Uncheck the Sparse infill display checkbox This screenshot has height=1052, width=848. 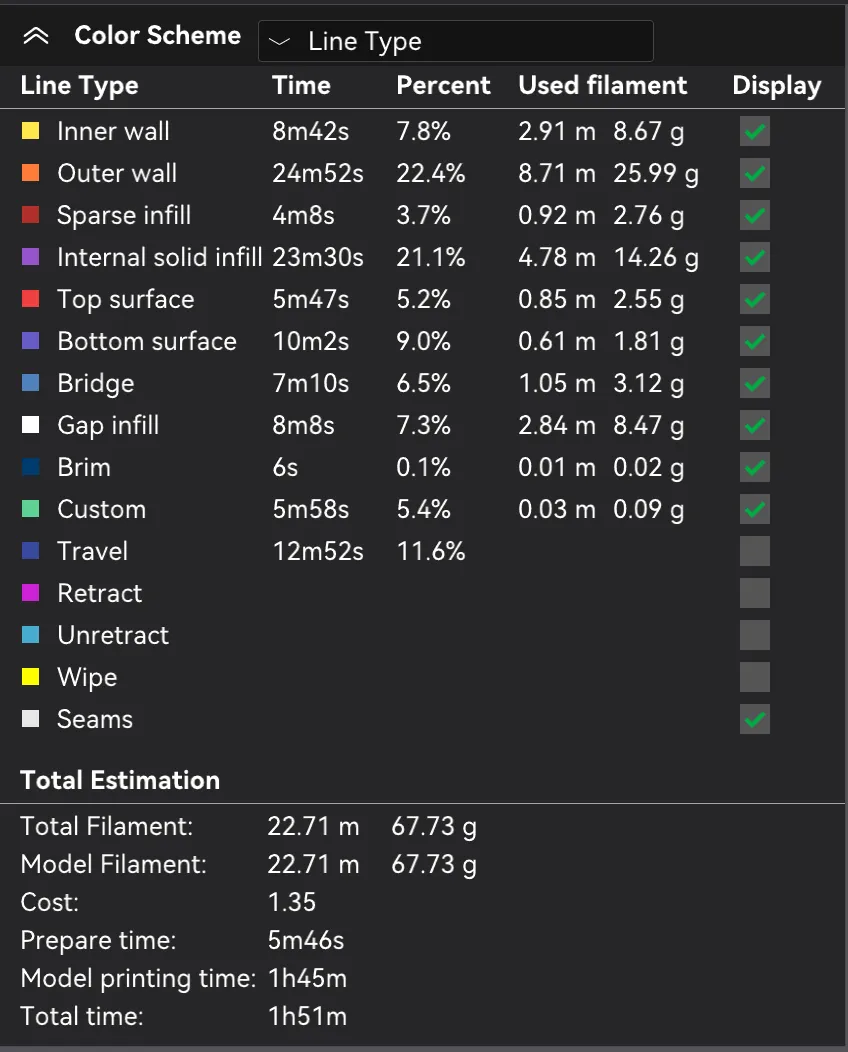(755, 215)
